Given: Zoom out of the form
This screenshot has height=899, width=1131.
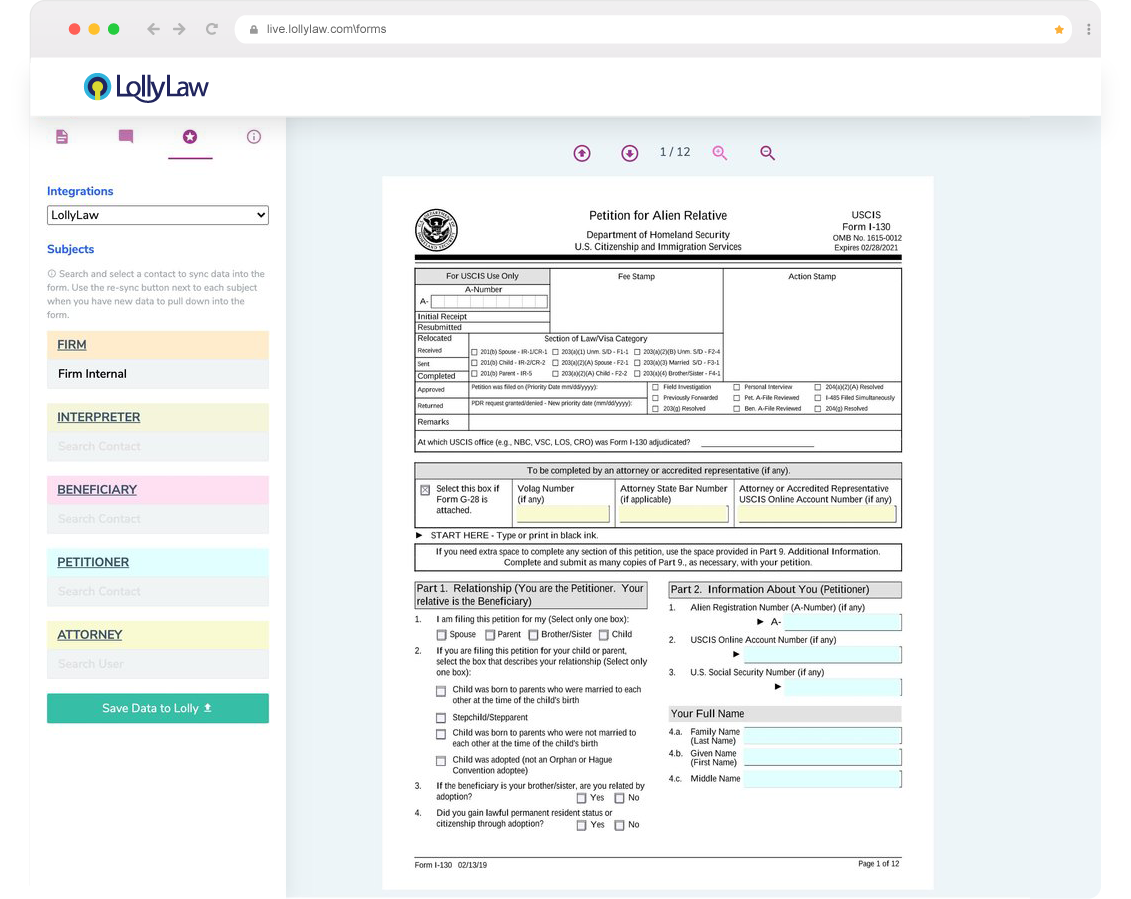Looking at the screenshot, I should click(767, 153).
